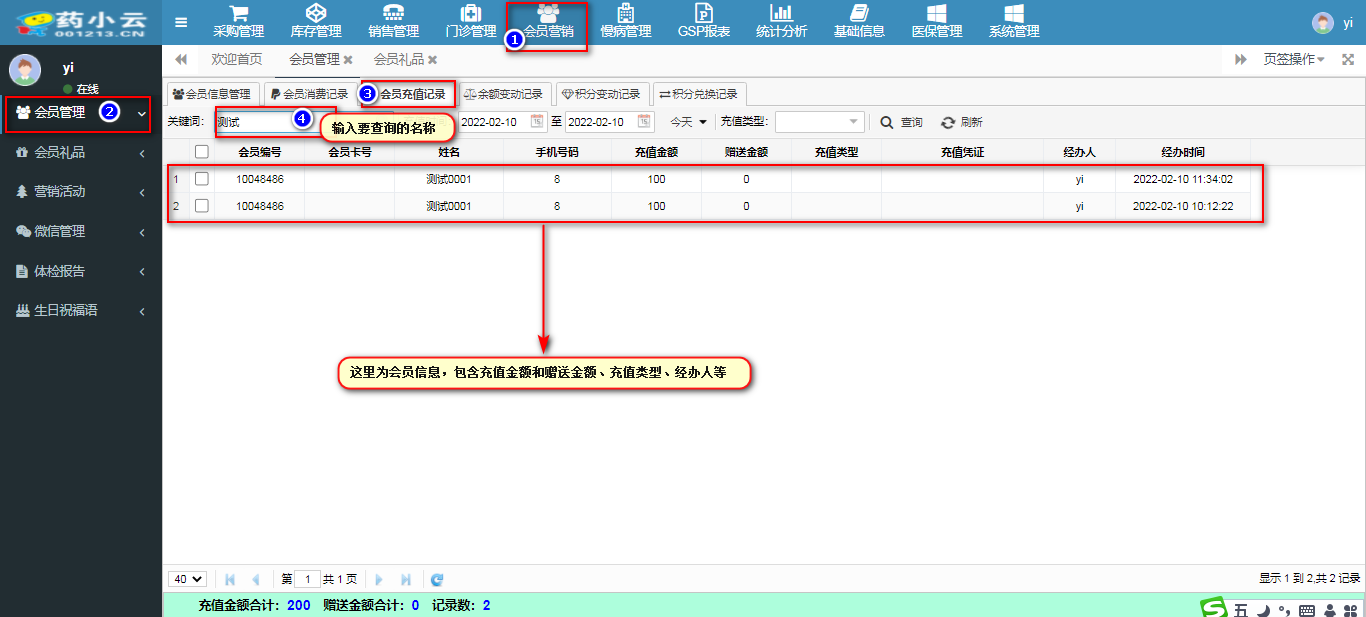Screen dimensions: 1366x617
Task: Toggle select-all checkbox in table header
Action: [202, 152]
